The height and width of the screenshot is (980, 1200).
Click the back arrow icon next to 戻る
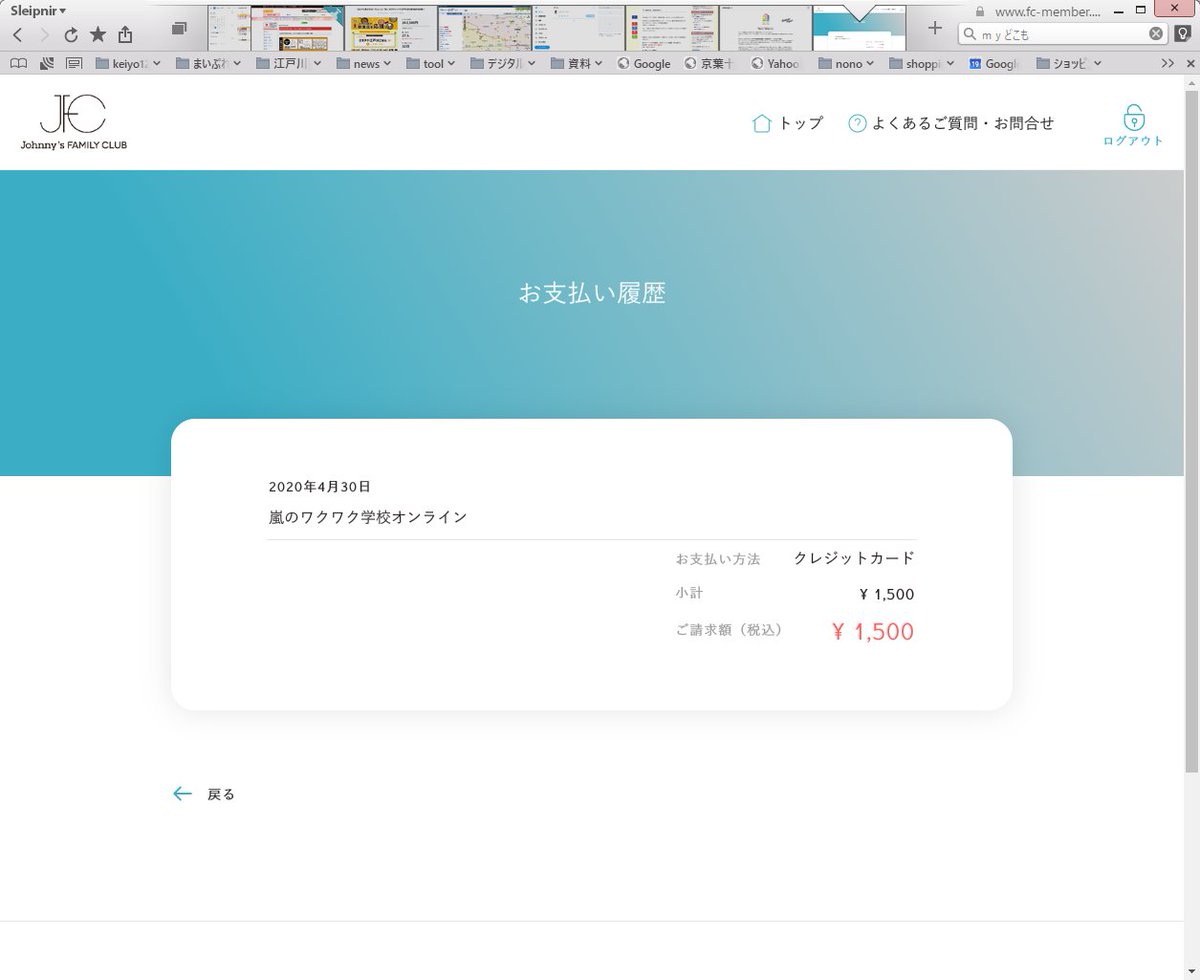182,794
